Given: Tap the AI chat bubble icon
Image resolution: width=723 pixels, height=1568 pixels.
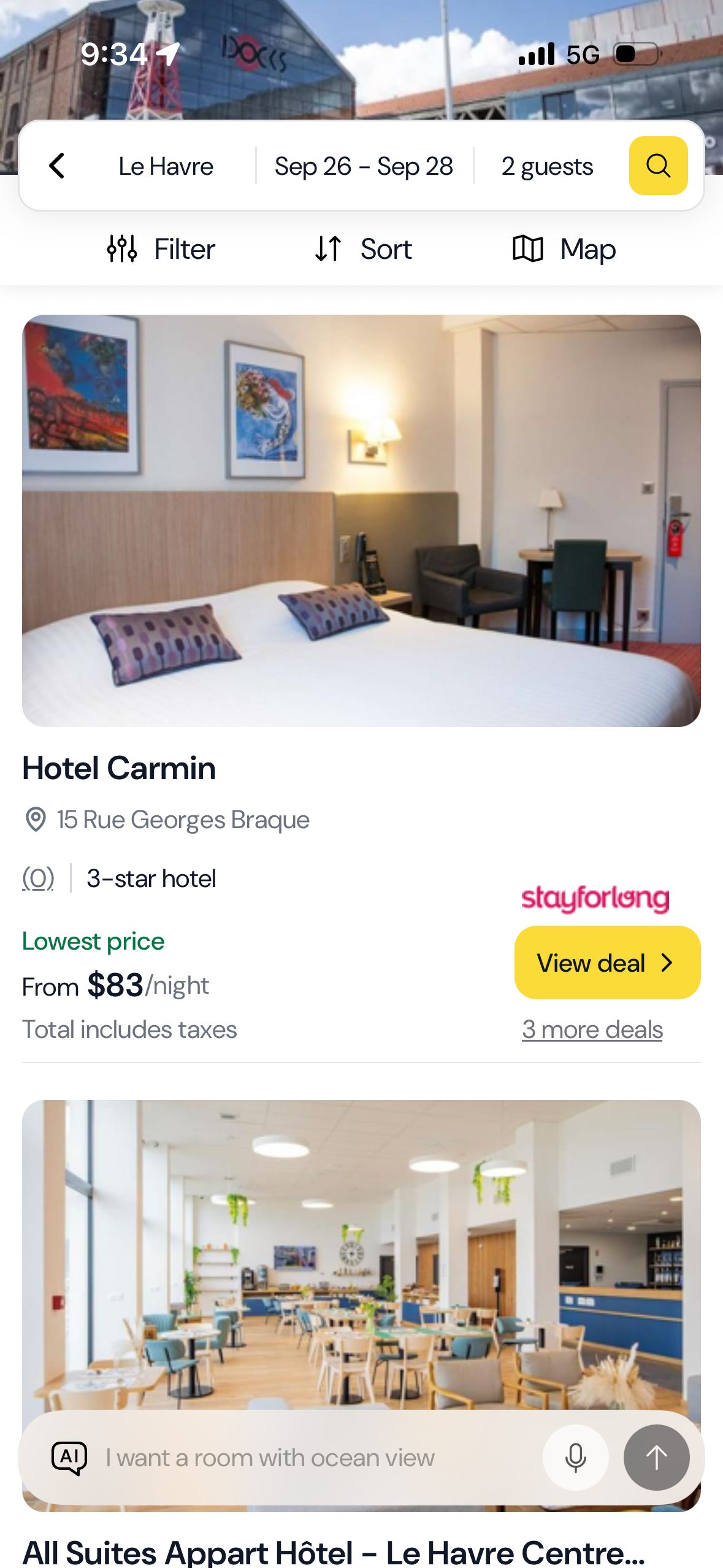Looking at the screenshot, I should [69, 1458].
